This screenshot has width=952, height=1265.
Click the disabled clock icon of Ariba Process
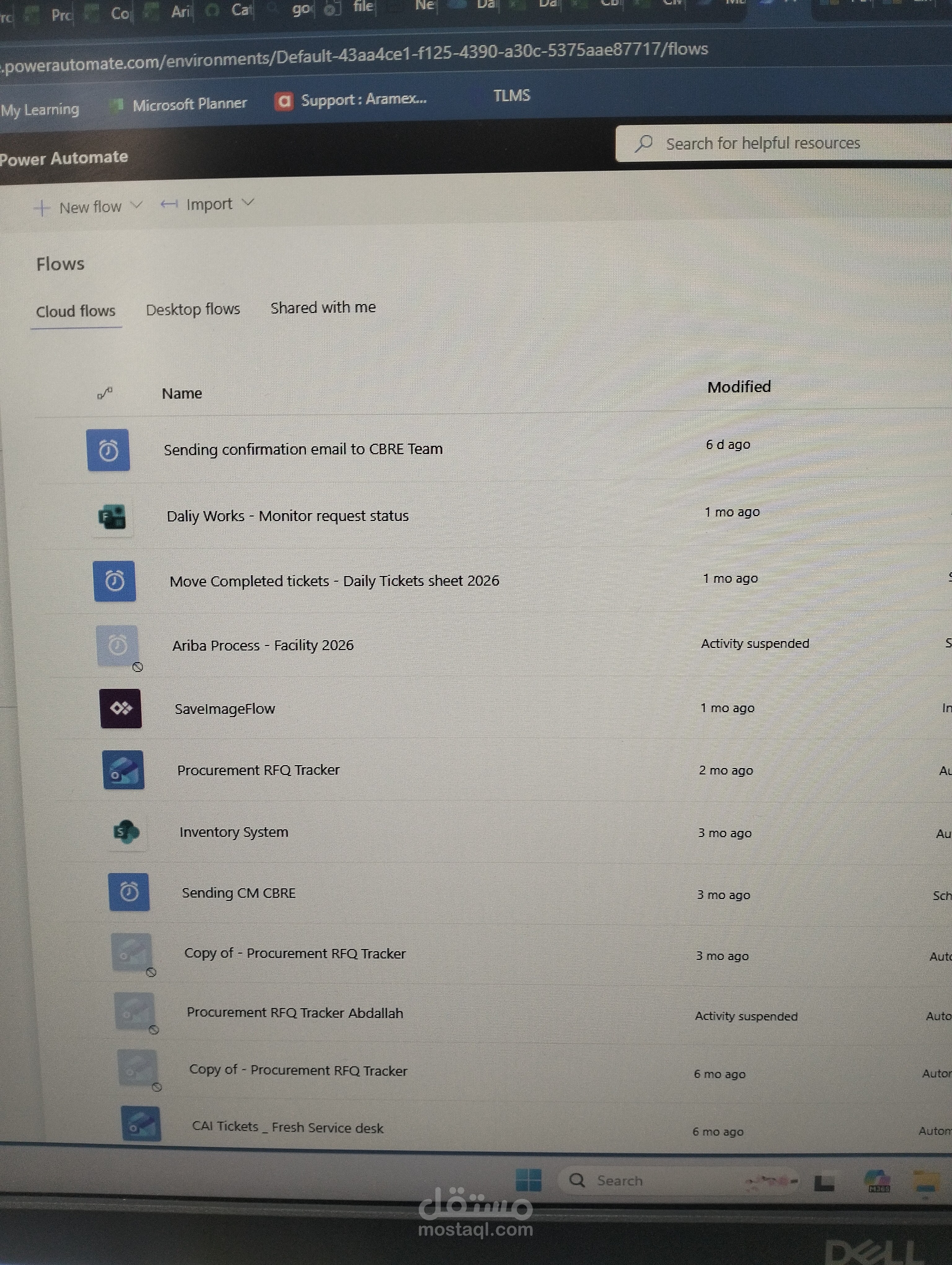pos(118,646)
